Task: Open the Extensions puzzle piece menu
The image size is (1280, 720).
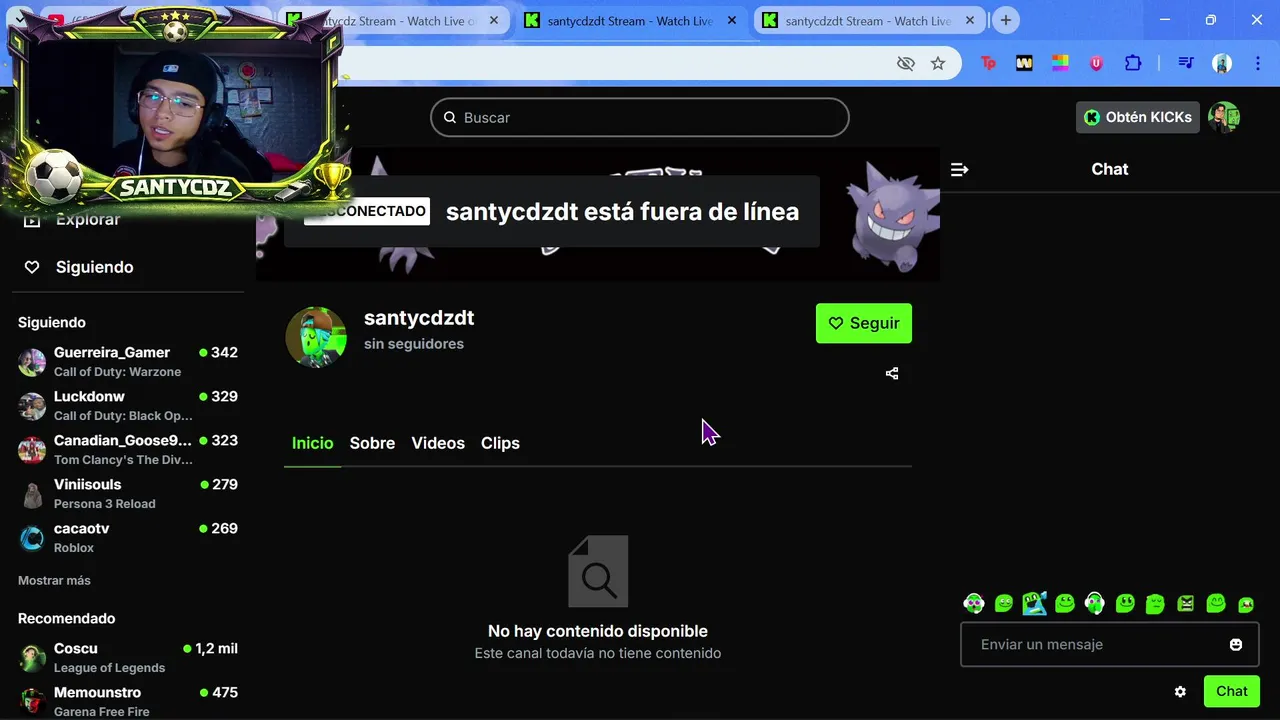Action: click(x=1133, y=63)
